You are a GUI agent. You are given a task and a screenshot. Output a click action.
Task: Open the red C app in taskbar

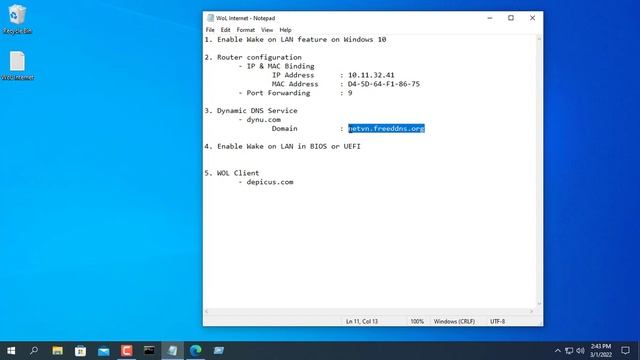click(x=126, y=351)
